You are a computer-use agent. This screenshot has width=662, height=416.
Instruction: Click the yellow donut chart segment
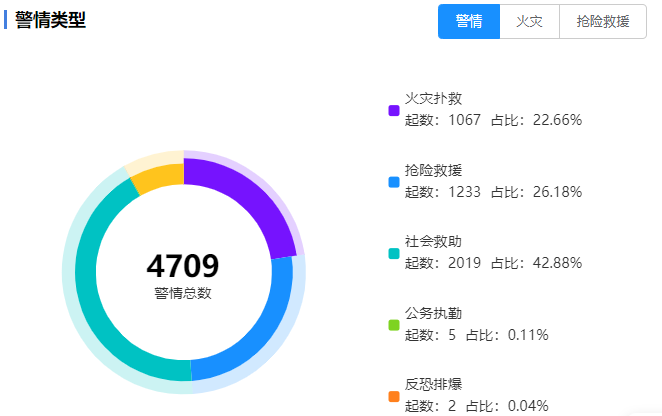(x=160, y=179)
